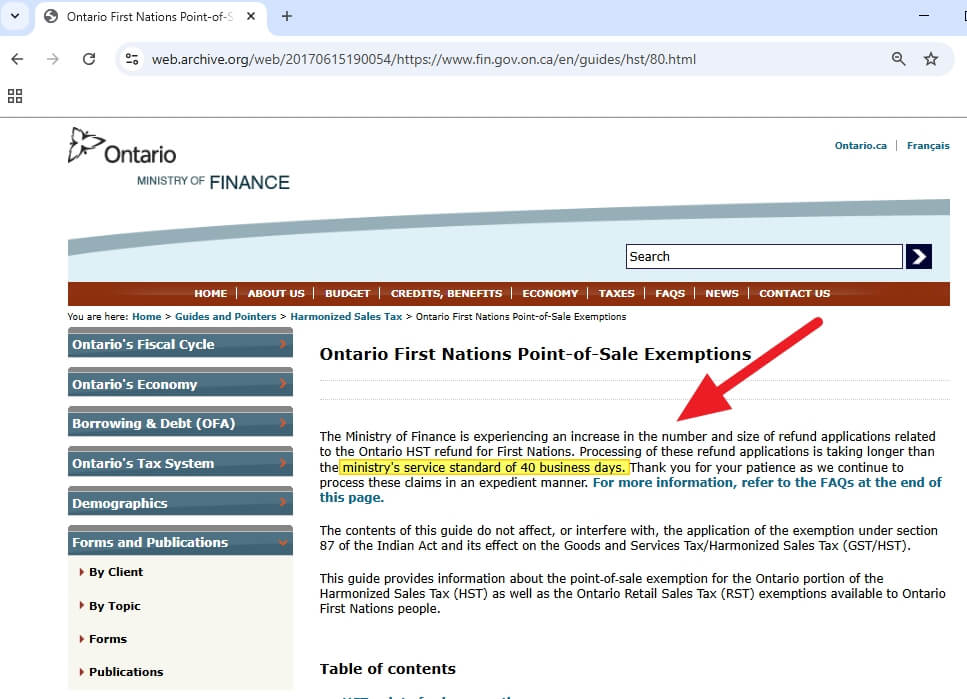Image resolution: width=967 pixels, height=699 pixels.
Task: Open the FAQS navigation item
Action: tap(670, 294)
